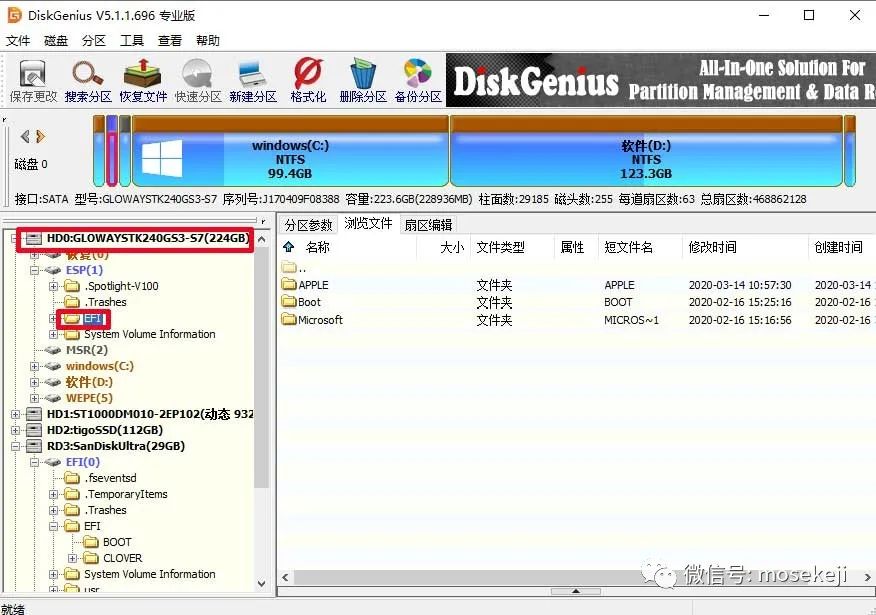Expand the HD1:ST1000DM010 disk node
Viewport: 876px width, 615px height.
click(x=17, y=413)
